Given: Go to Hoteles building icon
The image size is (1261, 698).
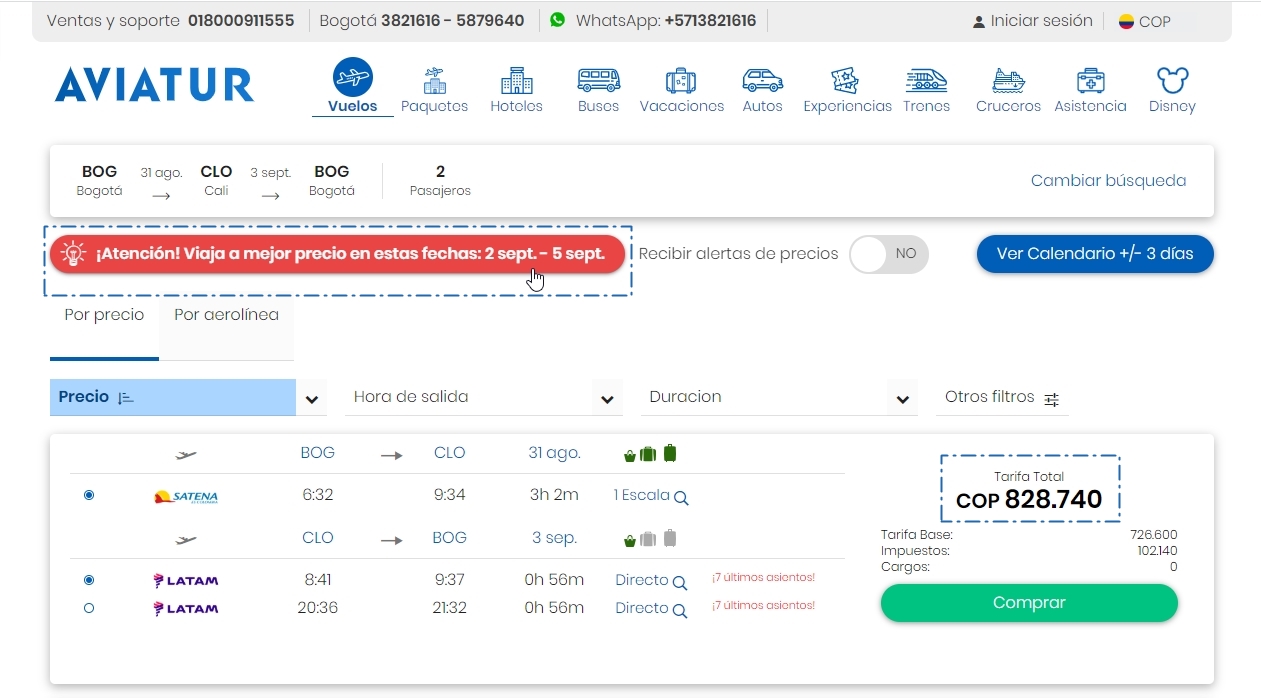Looking at the screenshot, I should 516,80.
